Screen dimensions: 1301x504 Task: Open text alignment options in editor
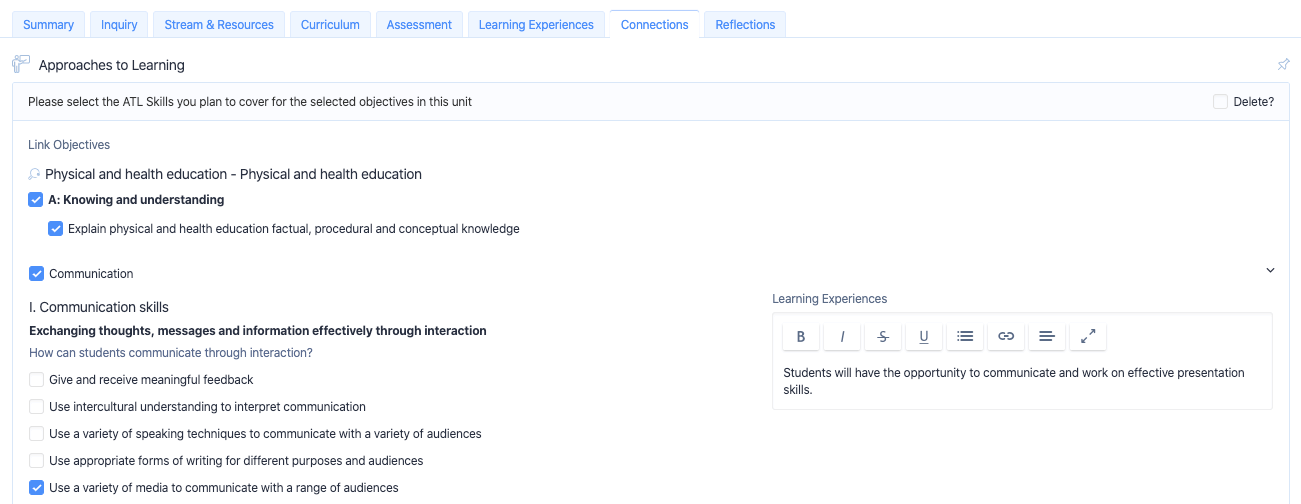[x=1047, y=337]
